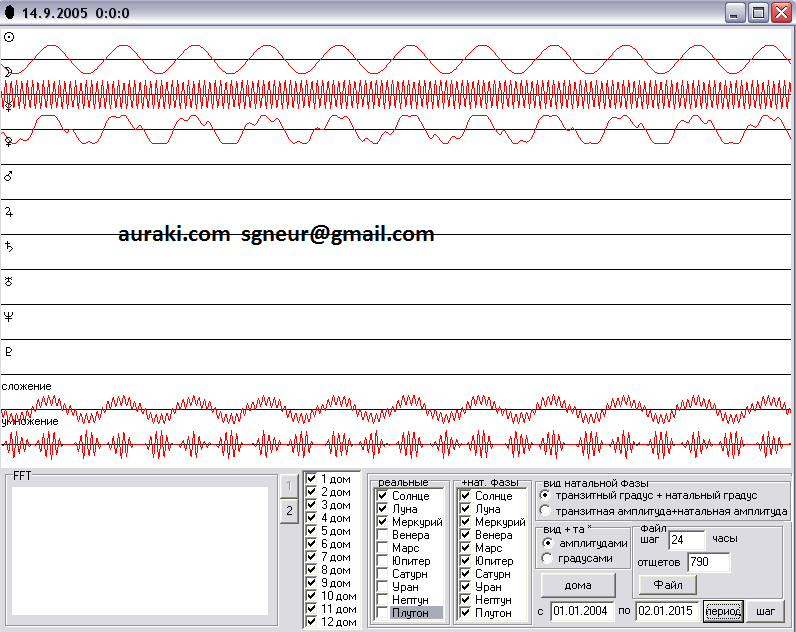Select the градусами radio button
This screenshot has width=796, height=632.
[547, 558]
